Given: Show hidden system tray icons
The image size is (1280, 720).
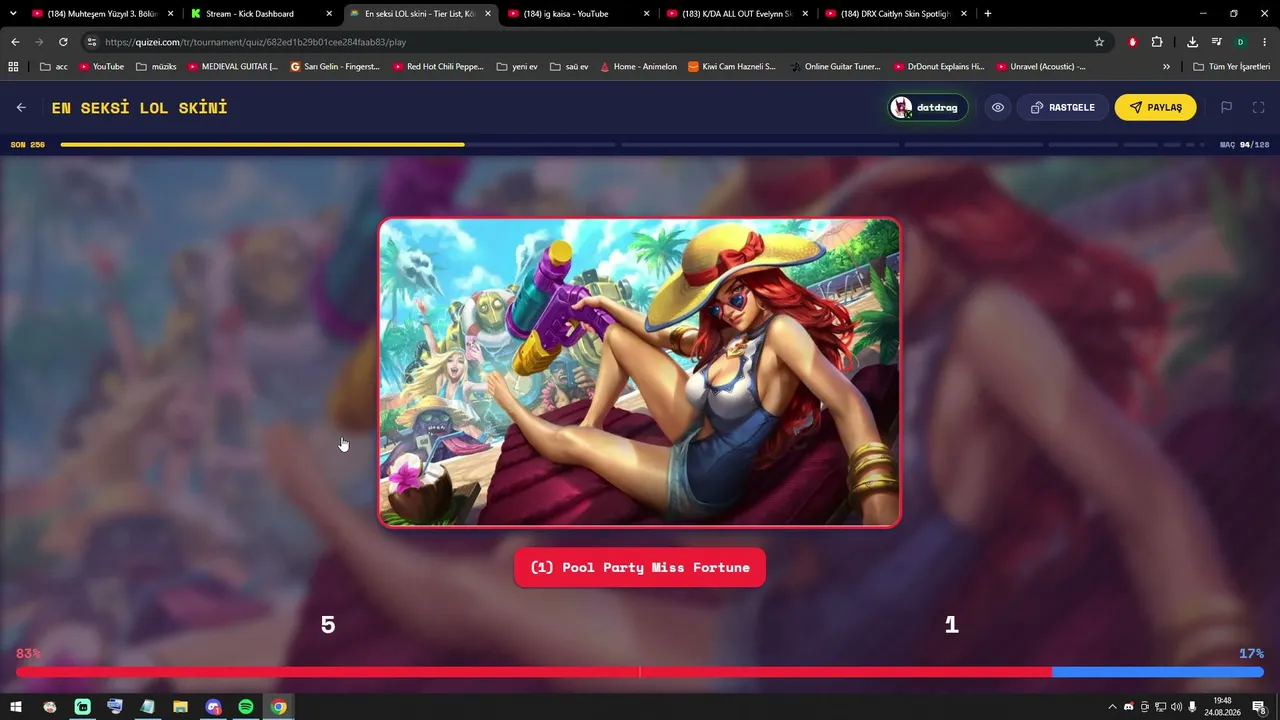Looking at the screenshot, I should click(x=1112, y=707).
